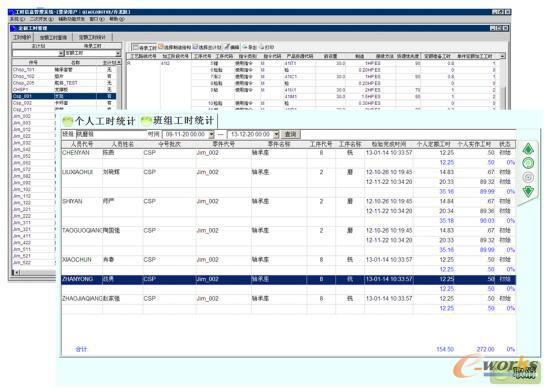
Task: Click the 查询 query button
Action: point(290,134)
